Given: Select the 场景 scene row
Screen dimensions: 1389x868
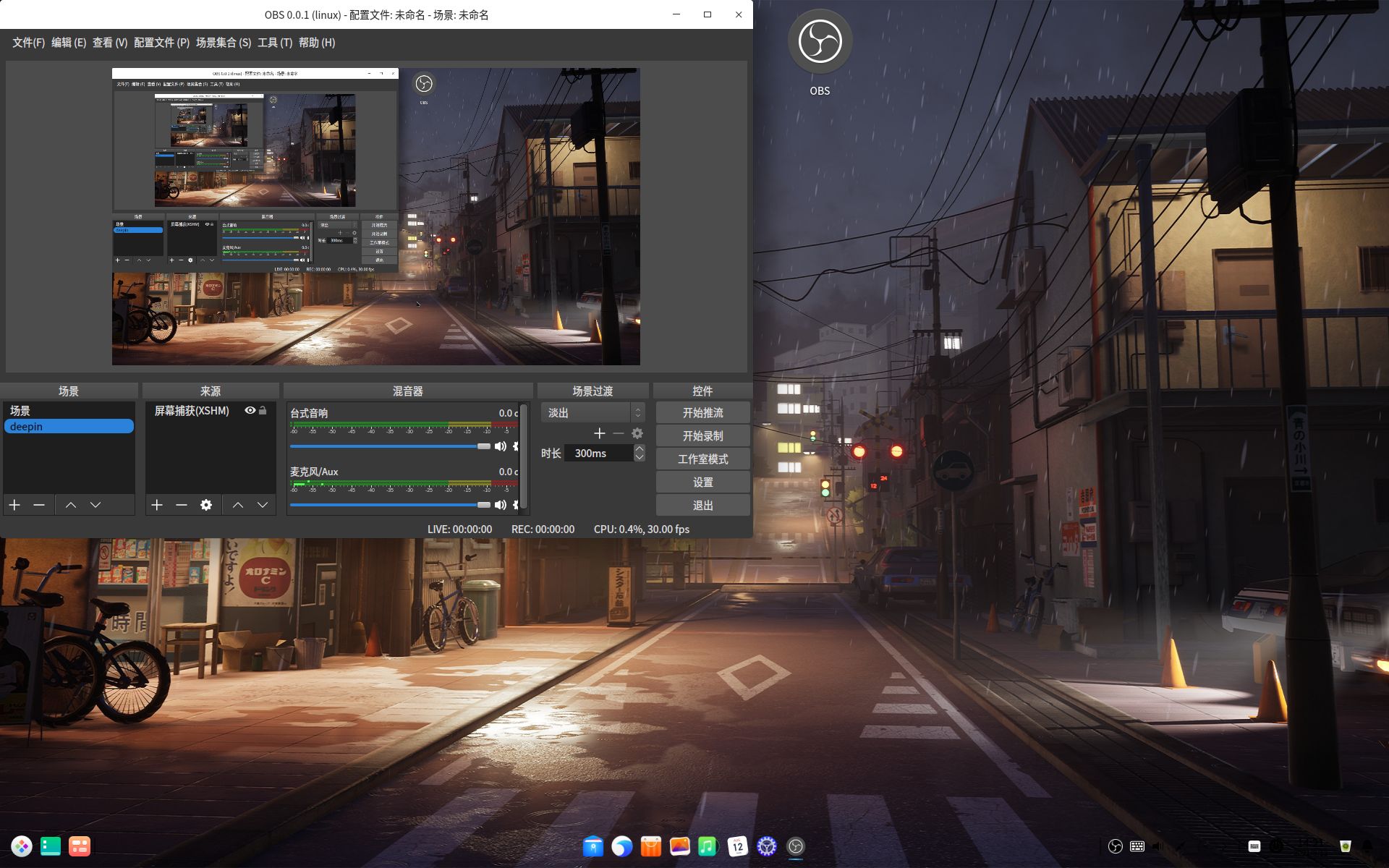Looking at the screenshot, I should pos(69,411).
